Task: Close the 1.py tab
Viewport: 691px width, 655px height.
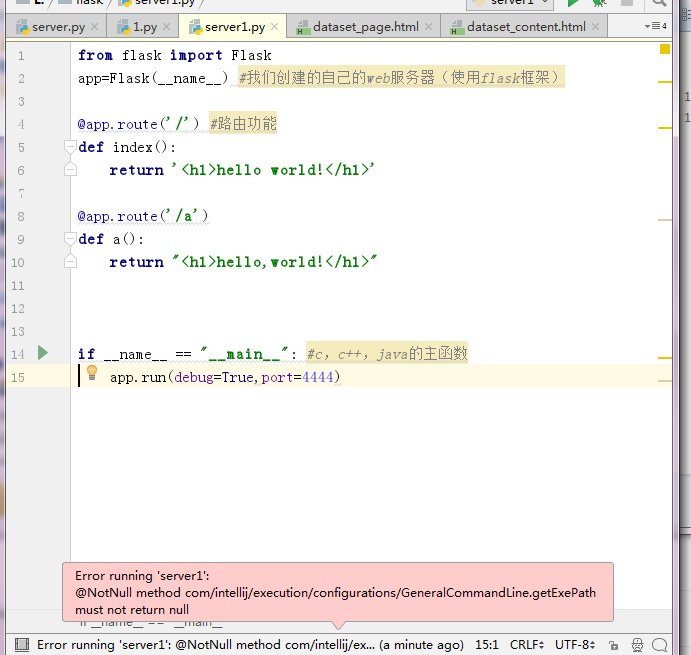Action: coord(166,26)
